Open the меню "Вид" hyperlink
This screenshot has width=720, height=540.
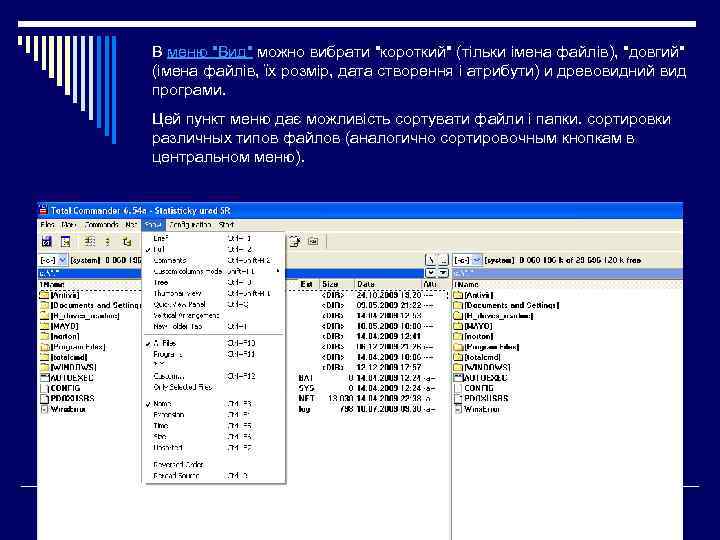coord(209,52)
